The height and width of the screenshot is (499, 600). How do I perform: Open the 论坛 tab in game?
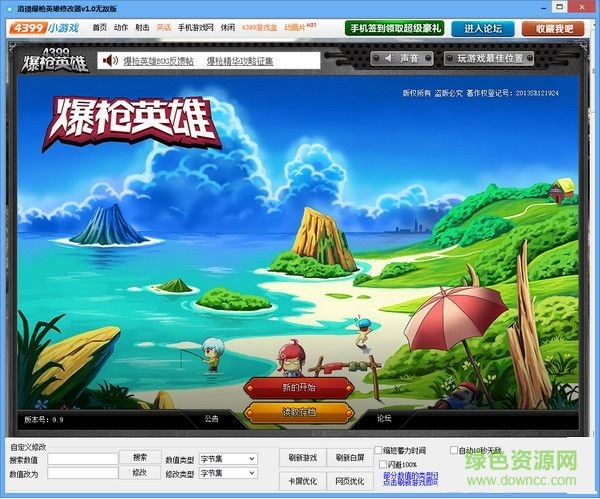click(384, 418)
